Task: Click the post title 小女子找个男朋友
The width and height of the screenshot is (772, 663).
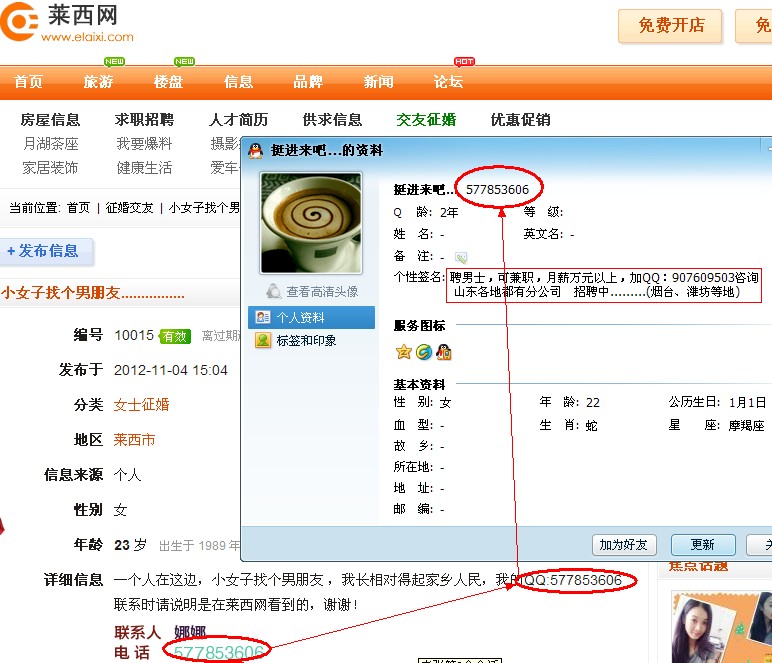Action: (x=93, y=293)
